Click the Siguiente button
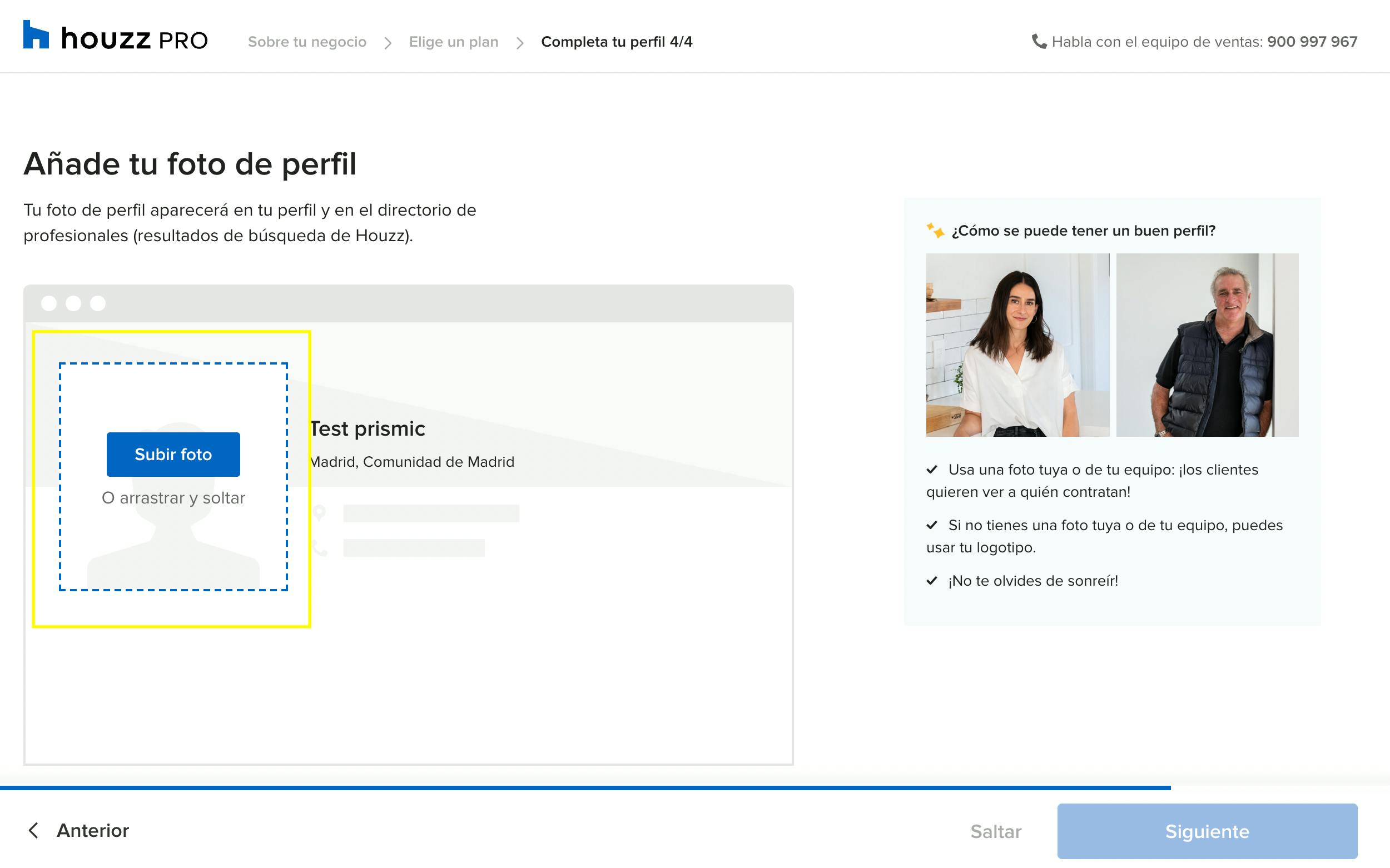This screenshot has width=1390, height=868. pyautogui.click(x=1207, y=831)
